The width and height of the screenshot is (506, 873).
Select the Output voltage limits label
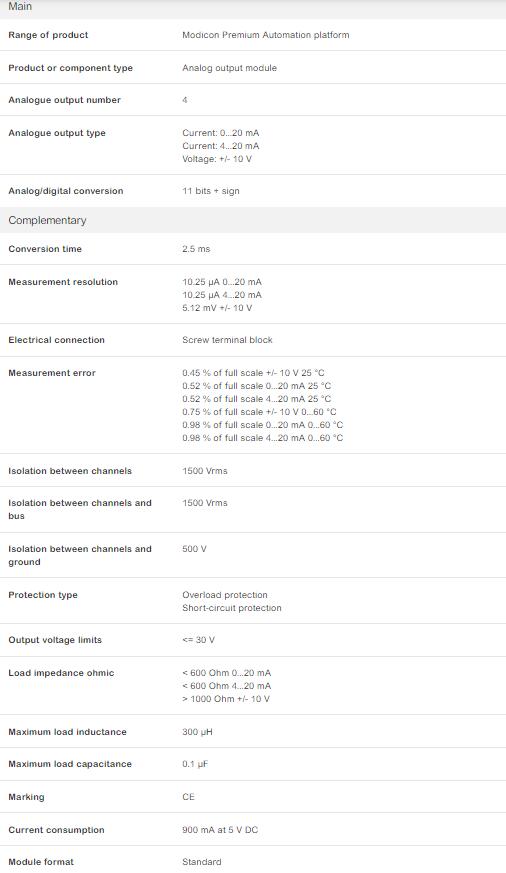tap(55, 640)
